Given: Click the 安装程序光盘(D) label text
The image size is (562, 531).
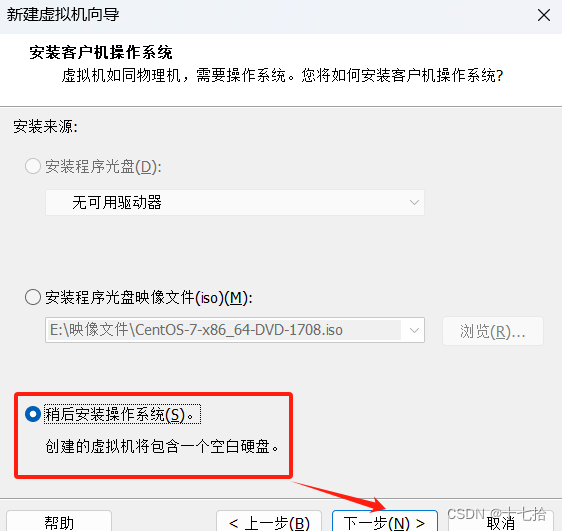Looking at the screenshot, I should click(x=103, y=167).
